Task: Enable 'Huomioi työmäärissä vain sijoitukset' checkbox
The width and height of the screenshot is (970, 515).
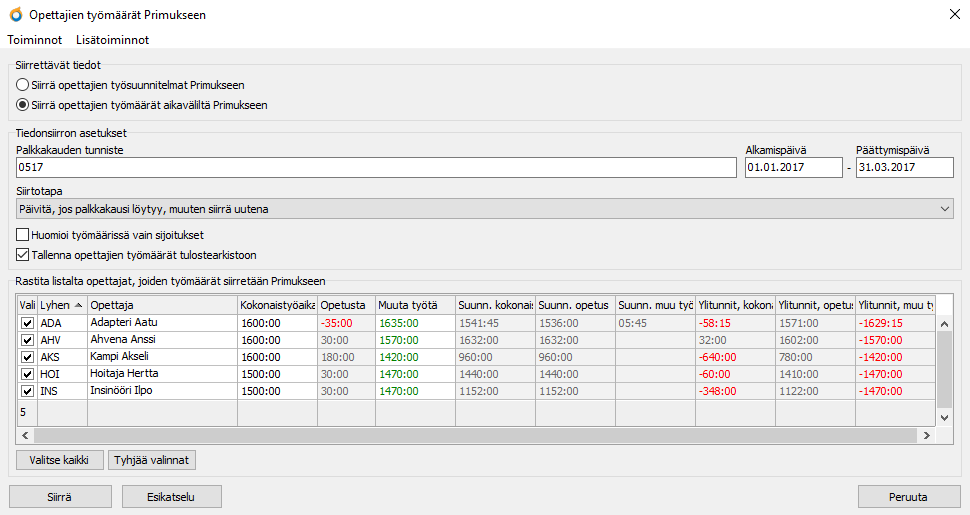Action: pyautogui.click(x=24, y=234)
